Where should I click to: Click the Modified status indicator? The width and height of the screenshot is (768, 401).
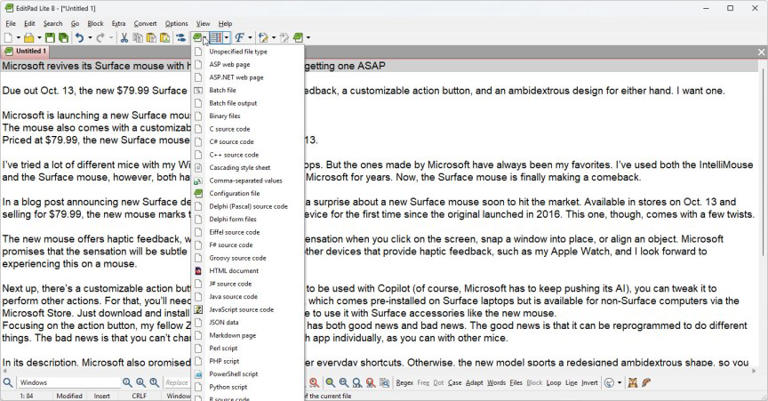69,396
